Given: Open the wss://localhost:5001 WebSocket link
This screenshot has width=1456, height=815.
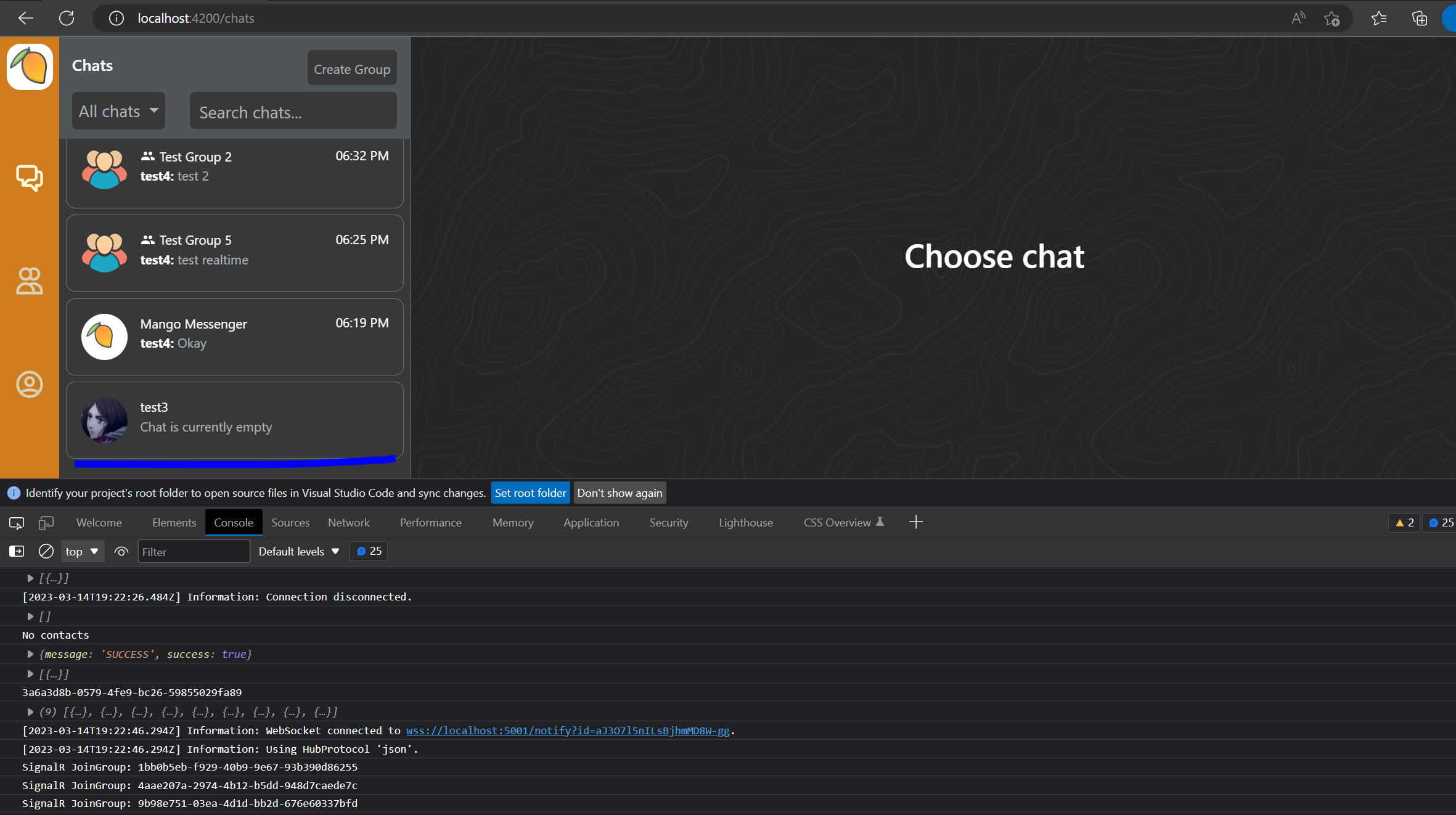Looking at the screenshot, I should (567, 731).
